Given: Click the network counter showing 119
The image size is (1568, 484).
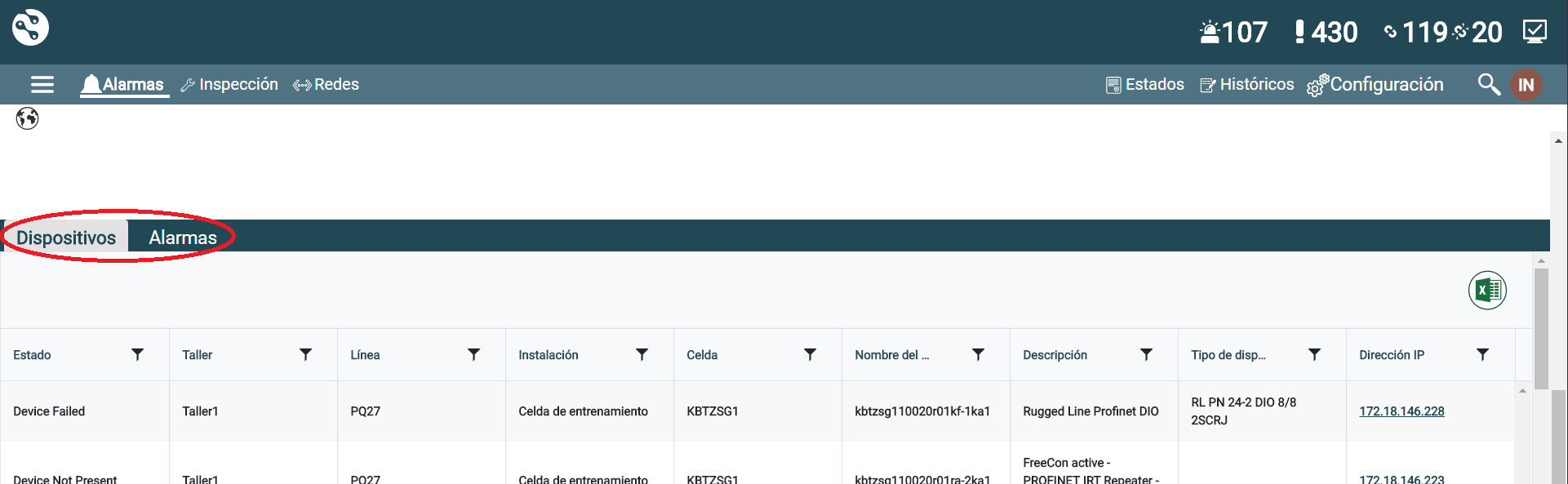Looking at the screenshot, I should pos(1416,32).
